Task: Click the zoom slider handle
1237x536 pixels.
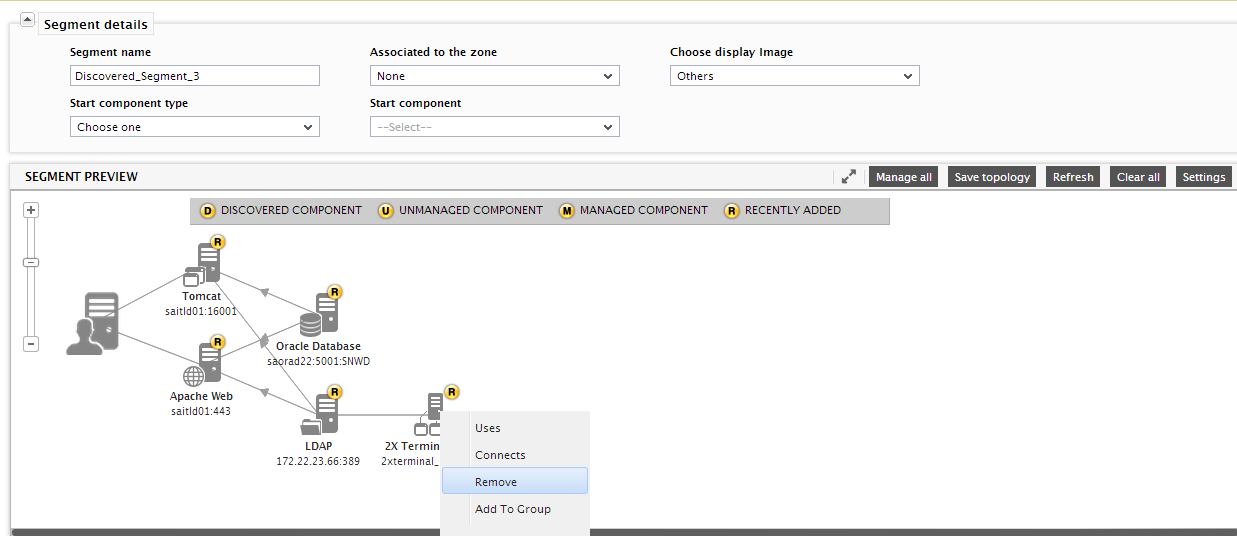Action: (x=31, y=262)
